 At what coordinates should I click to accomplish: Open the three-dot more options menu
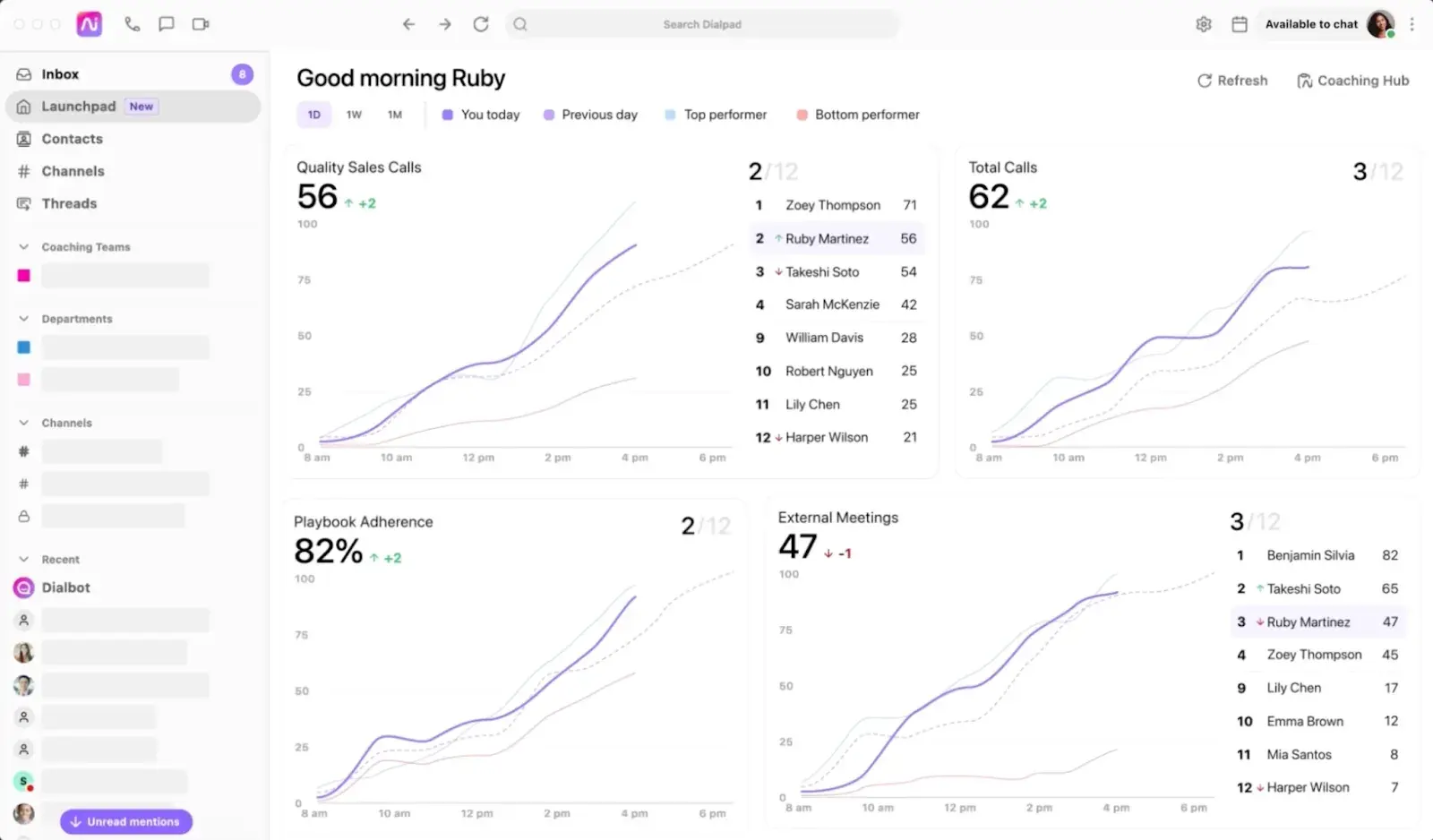[1412, 24]
